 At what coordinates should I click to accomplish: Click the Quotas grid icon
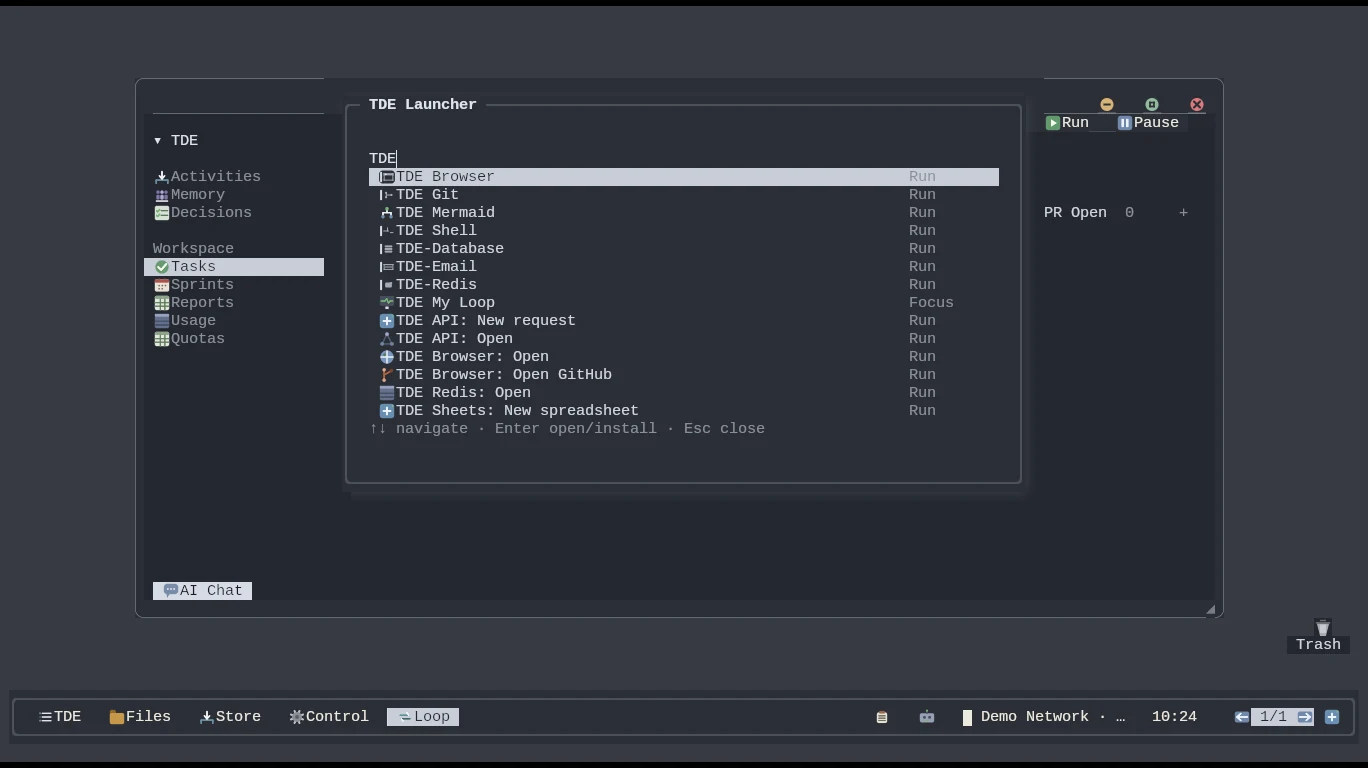tap(162, 339)
